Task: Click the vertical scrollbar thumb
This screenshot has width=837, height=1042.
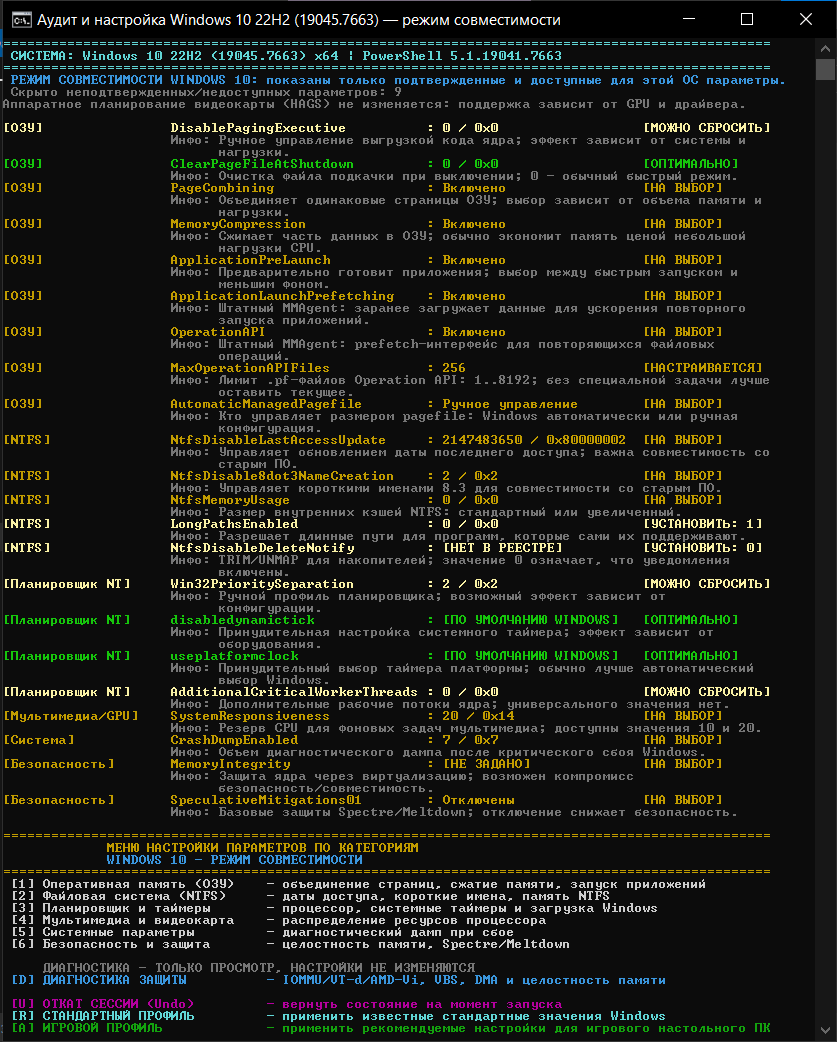Action: click(x=825, y=70)
